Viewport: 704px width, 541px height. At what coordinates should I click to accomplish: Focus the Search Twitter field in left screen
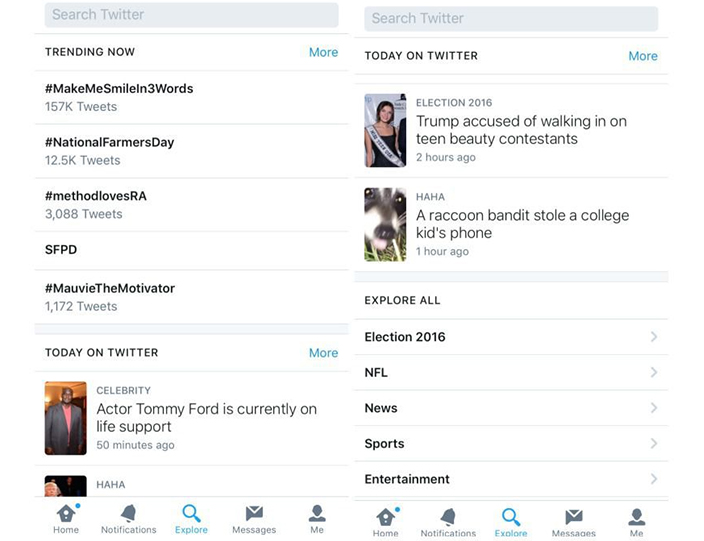click(x=192, y=15)
